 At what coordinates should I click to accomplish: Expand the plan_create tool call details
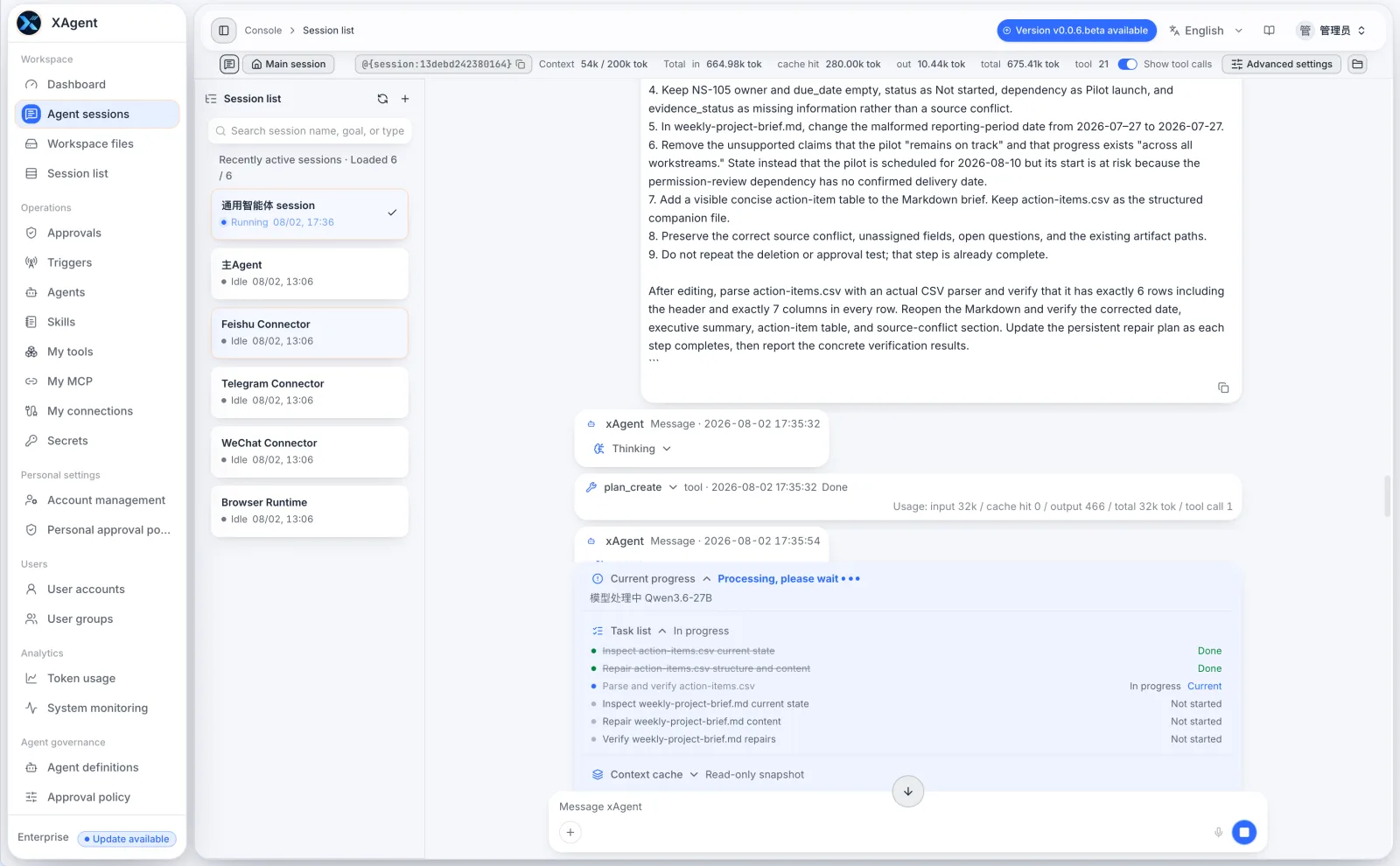pos(673,487)
